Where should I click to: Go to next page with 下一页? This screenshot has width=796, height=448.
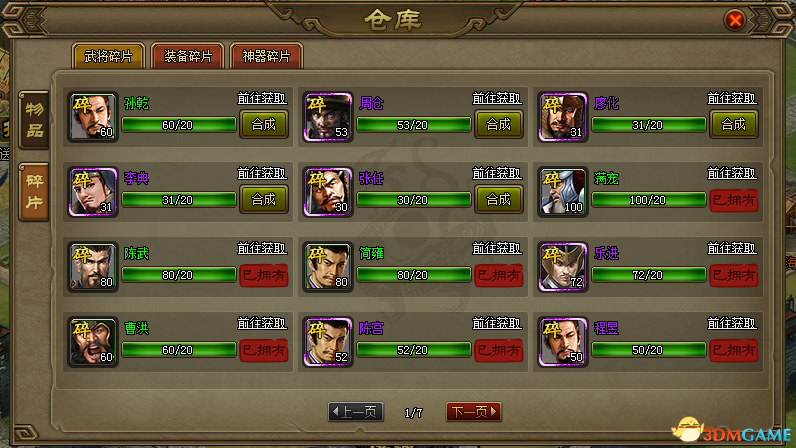click(x=474, y=412)
